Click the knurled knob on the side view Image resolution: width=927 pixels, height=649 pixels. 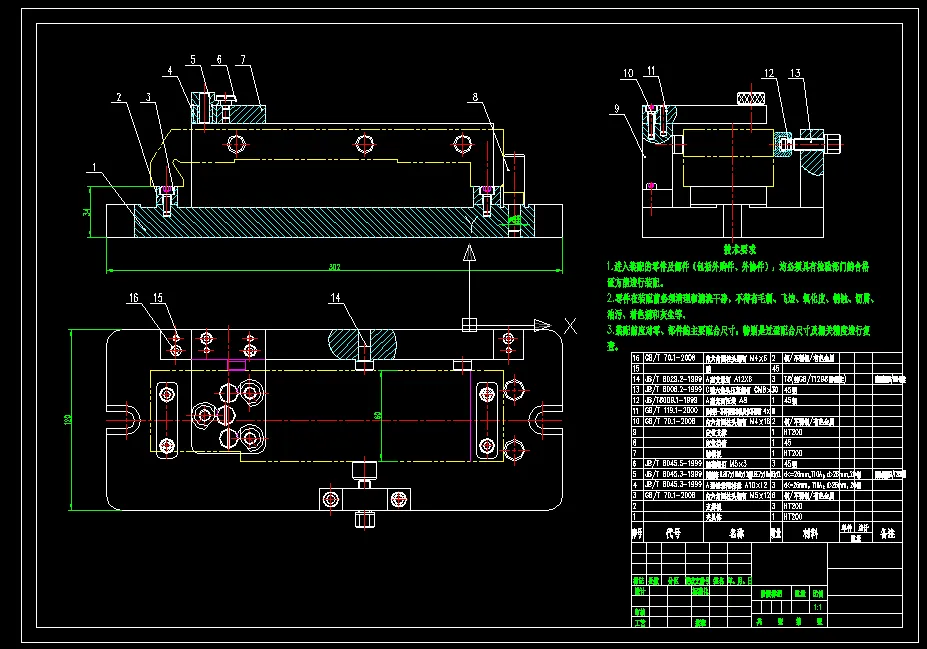[x=751, y=98]
